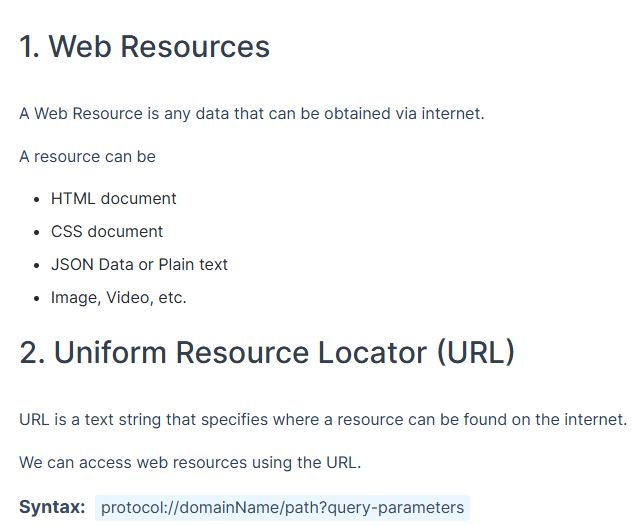Click the sentence defining a Web Resource
The width and height of the screenshot is (641, 525).
coord(252,114)
